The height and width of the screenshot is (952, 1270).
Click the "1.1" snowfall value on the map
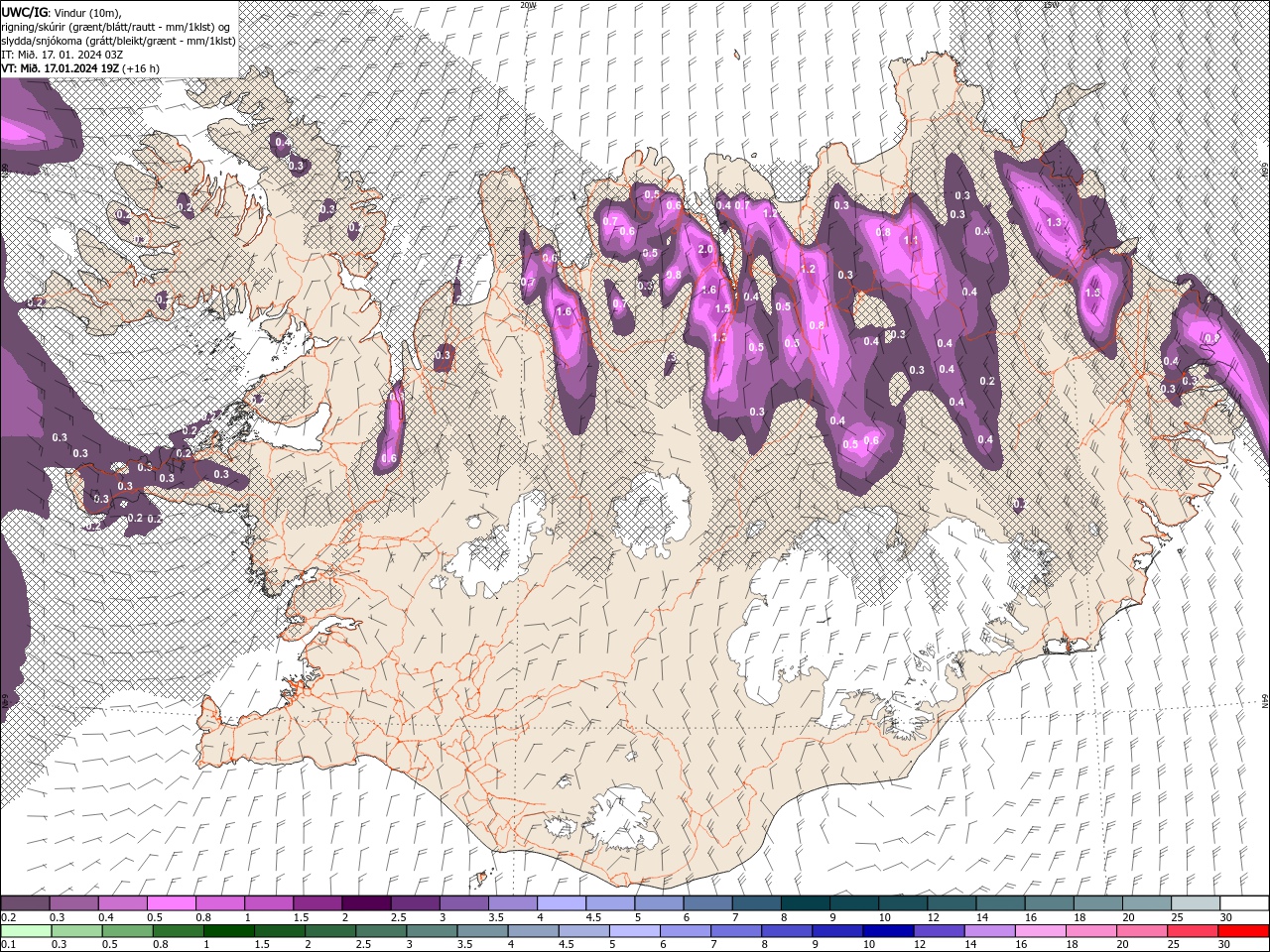coord(911,240)
